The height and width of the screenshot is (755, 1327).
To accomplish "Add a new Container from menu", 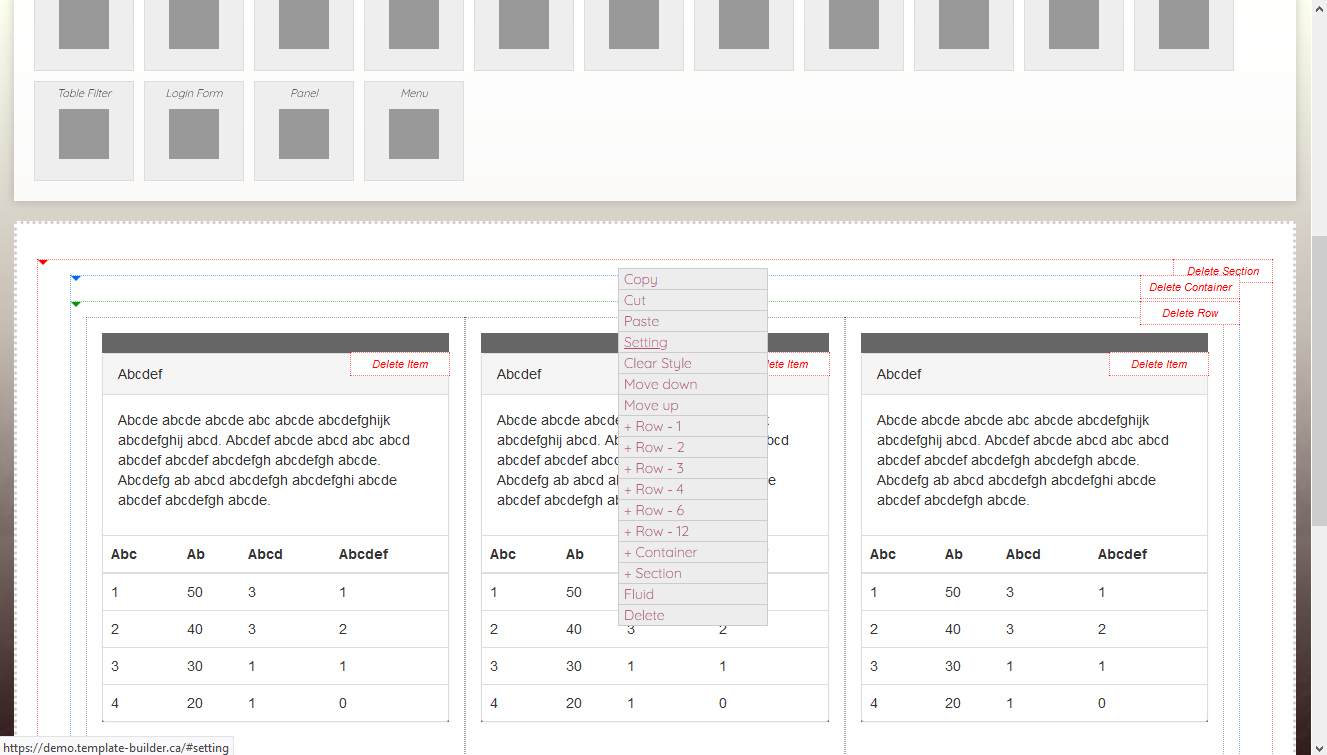I will click(x=660, y=553).
